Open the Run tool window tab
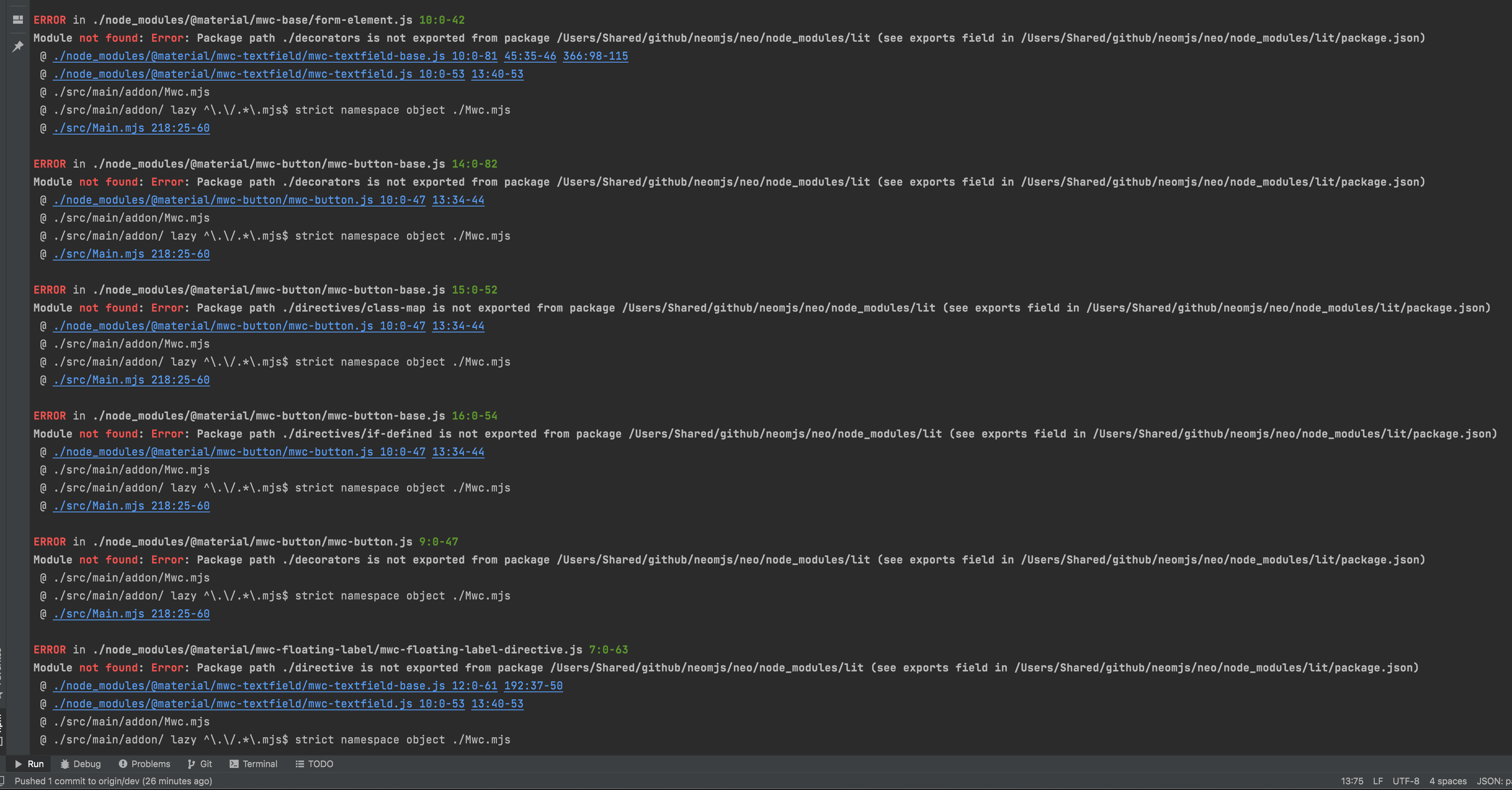Viewport: 1512px width, 790px height. [x=29, y=763]
